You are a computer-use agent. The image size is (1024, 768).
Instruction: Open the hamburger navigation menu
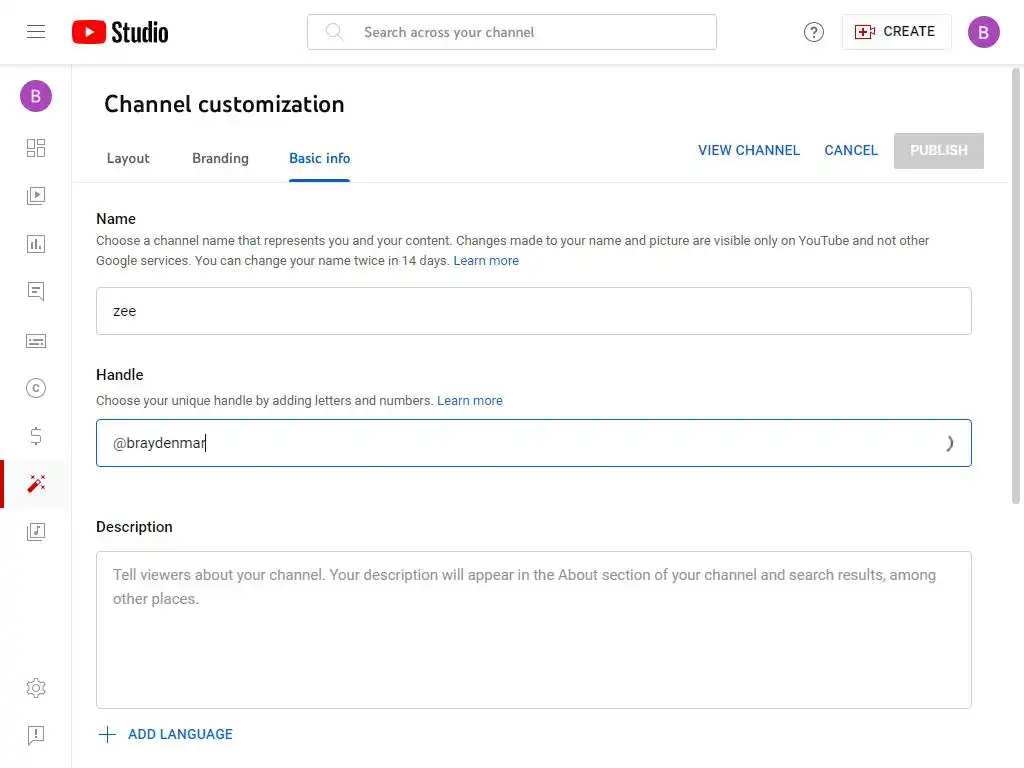pos(36,32)
